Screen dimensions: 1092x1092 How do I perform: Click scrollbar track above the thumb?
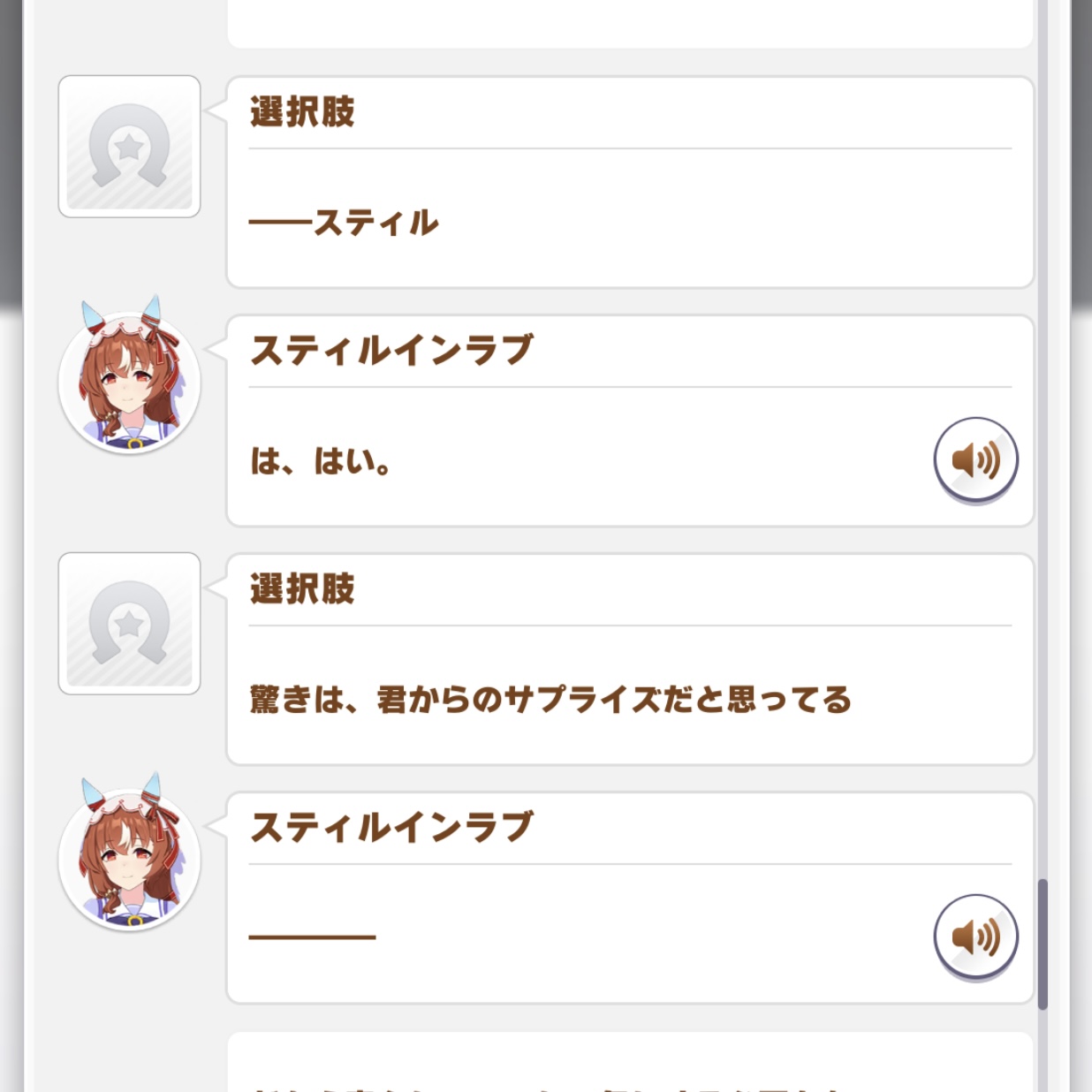1043,442
